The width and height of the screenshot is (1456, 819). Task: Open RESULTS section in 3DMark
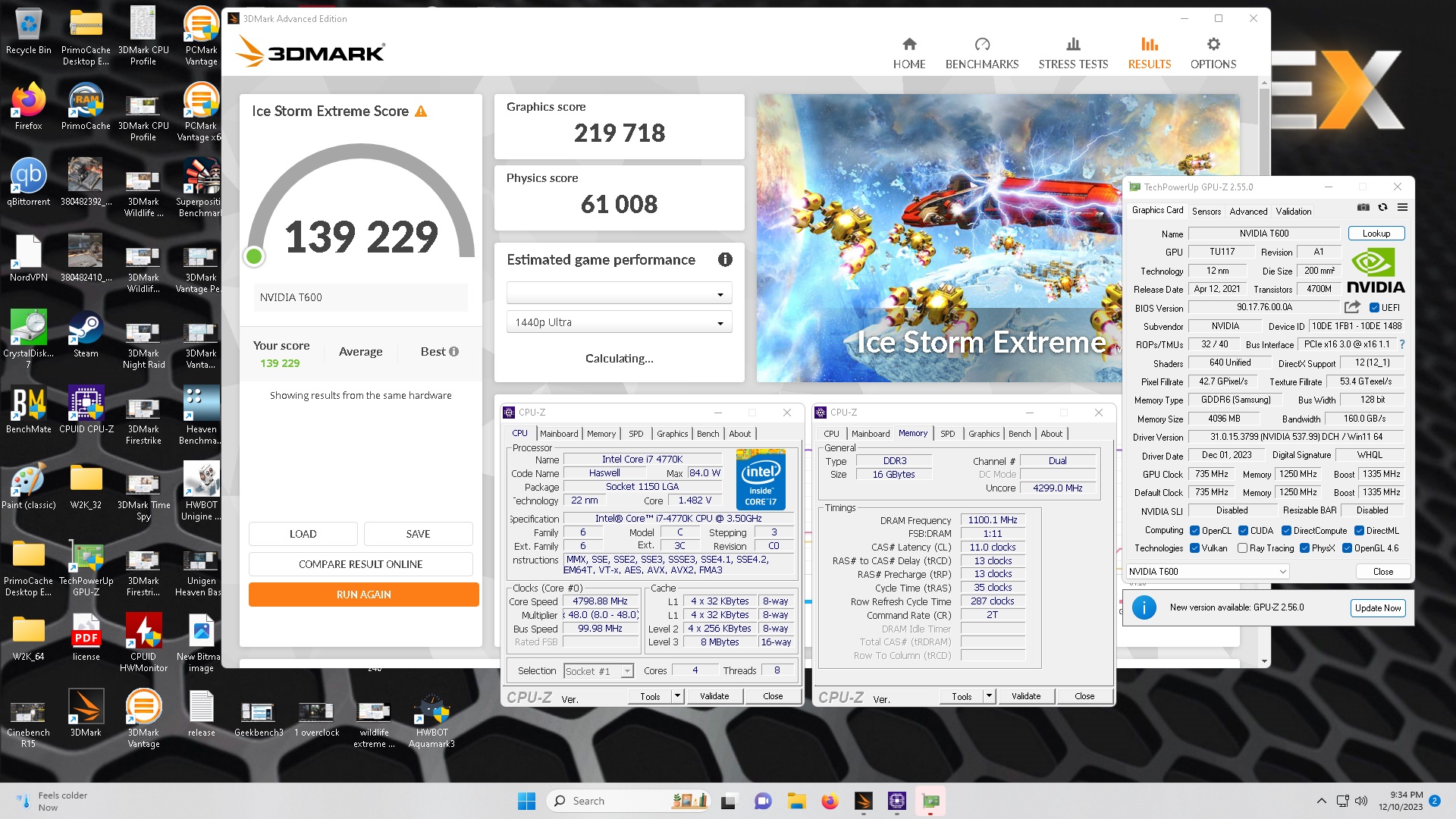pos(1150,53)
